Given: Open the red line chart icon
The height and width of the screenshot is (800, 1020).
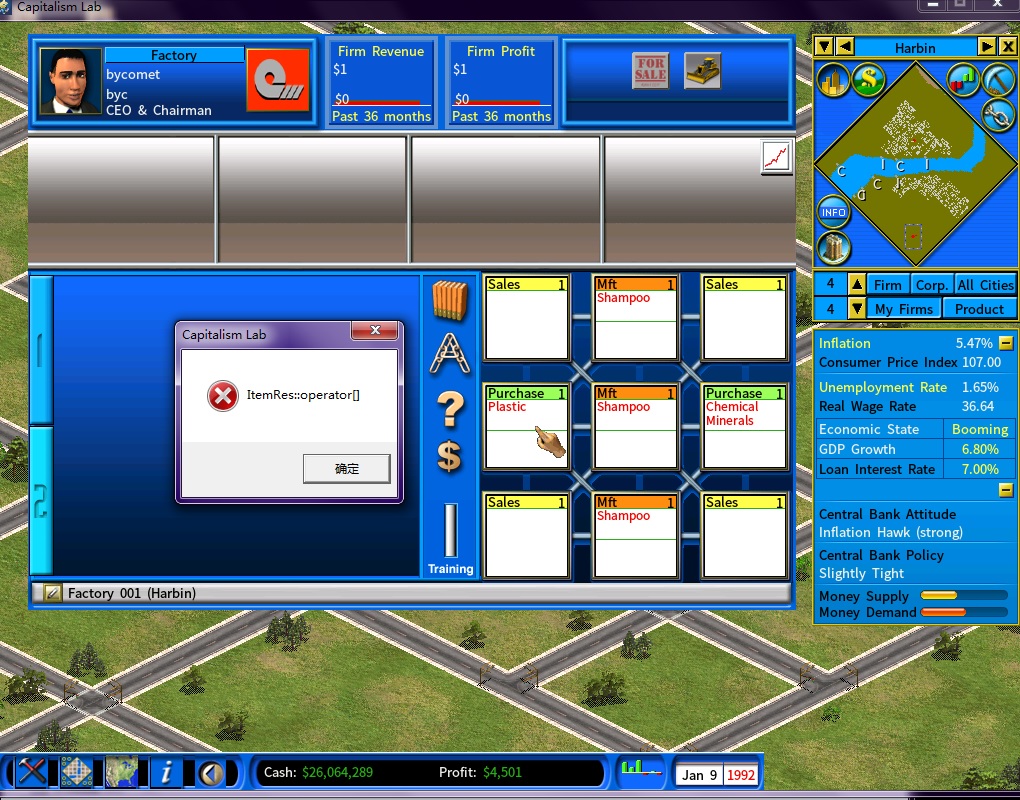Looking at the screenshot, I should 776,157.
